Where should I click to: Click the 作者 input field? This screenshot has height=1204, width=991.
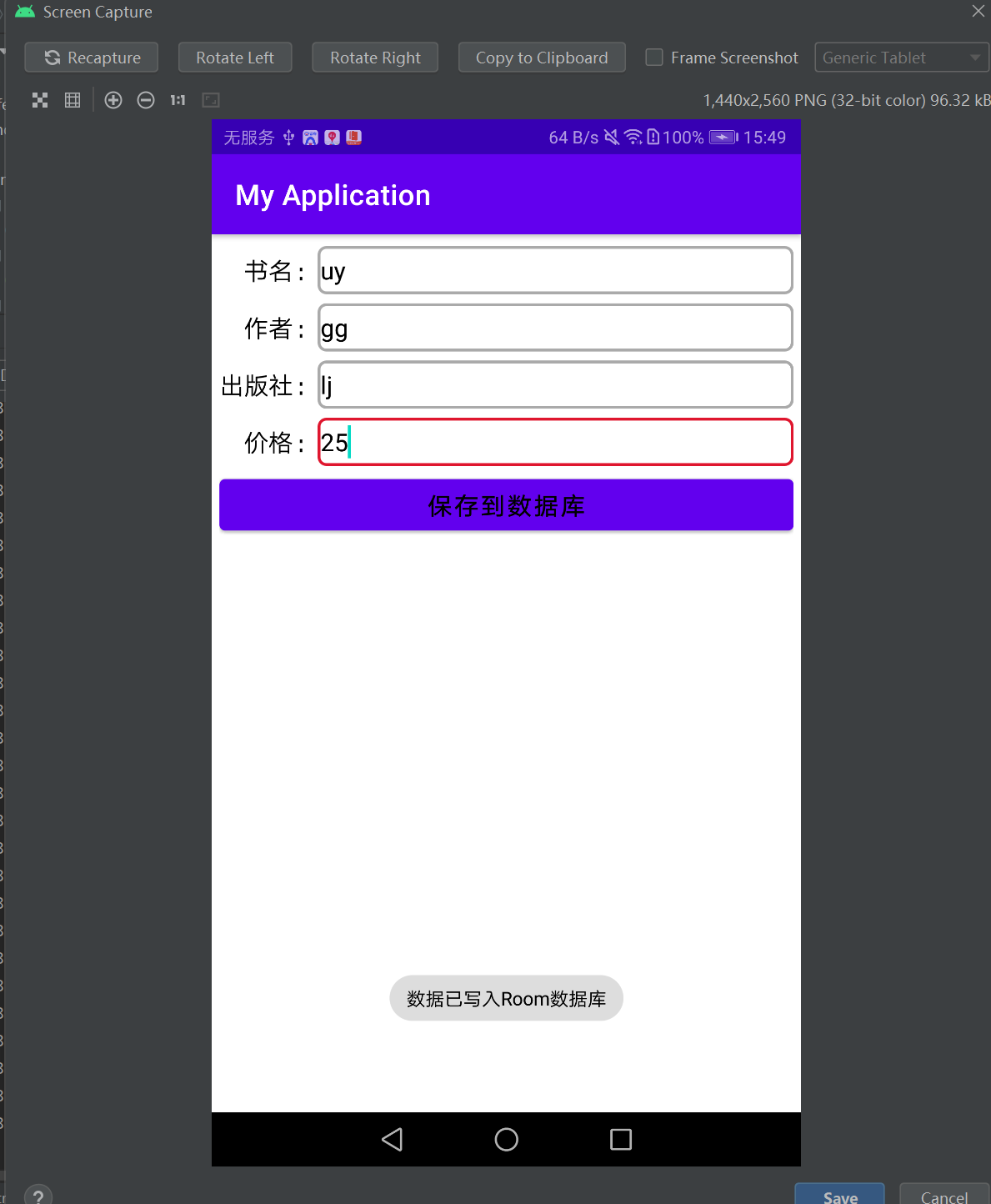pyautogui.click(x=555, y=328)
